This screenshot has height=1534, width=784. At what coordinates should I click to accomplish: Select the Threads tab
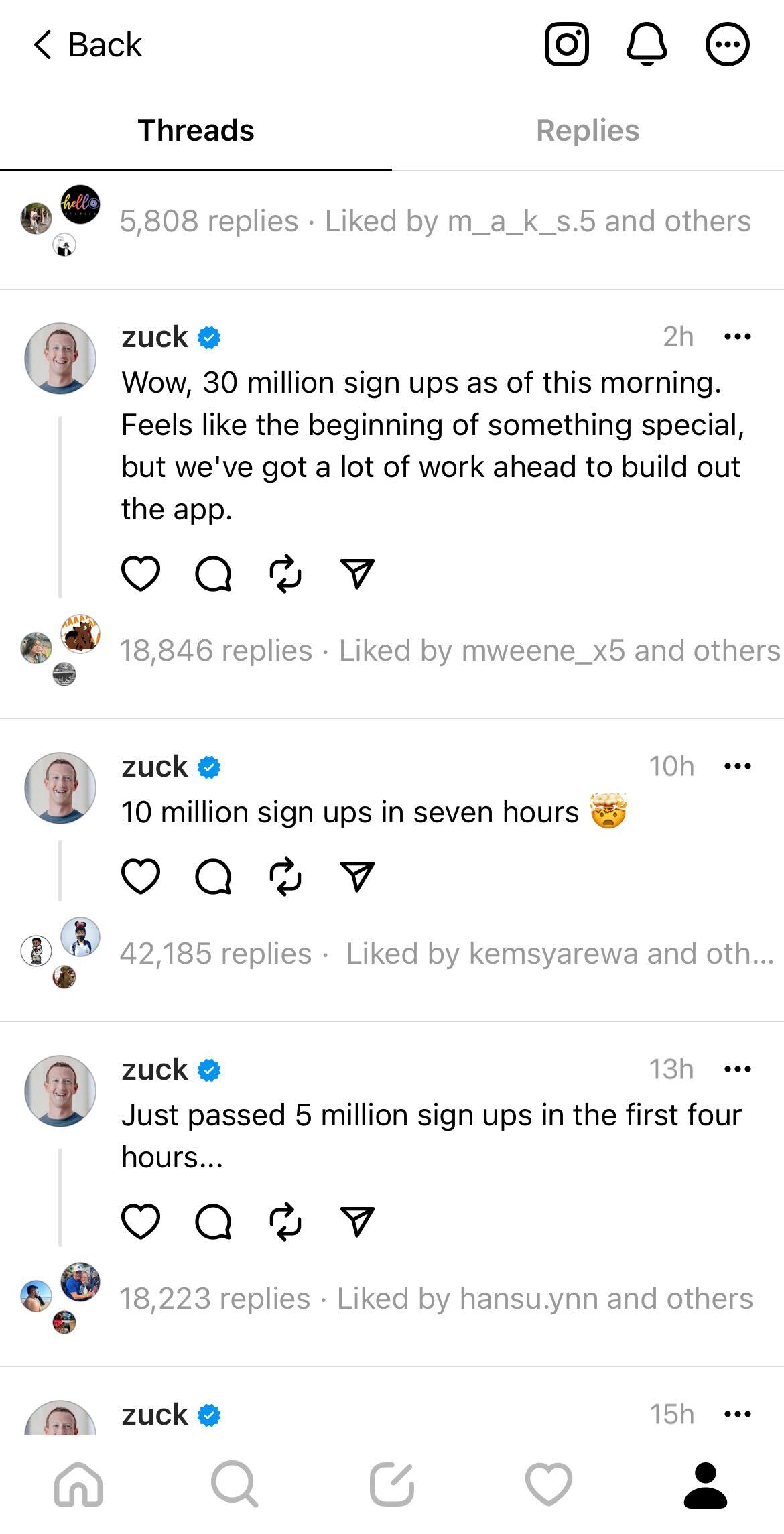[x=196, y=131]
